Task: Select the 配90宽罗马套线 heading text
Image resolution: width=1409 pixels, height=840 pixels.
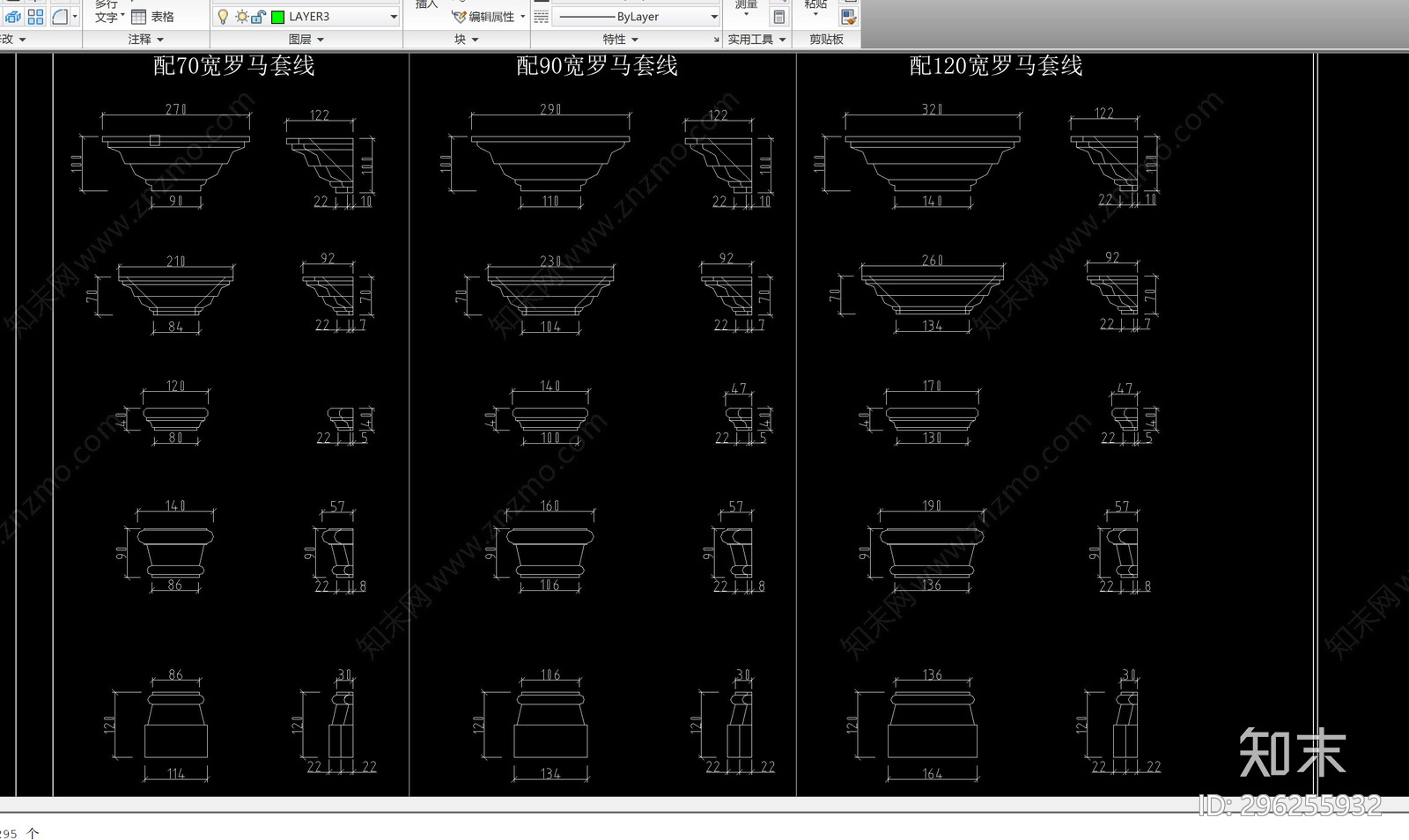Action: tap(597, 65)
